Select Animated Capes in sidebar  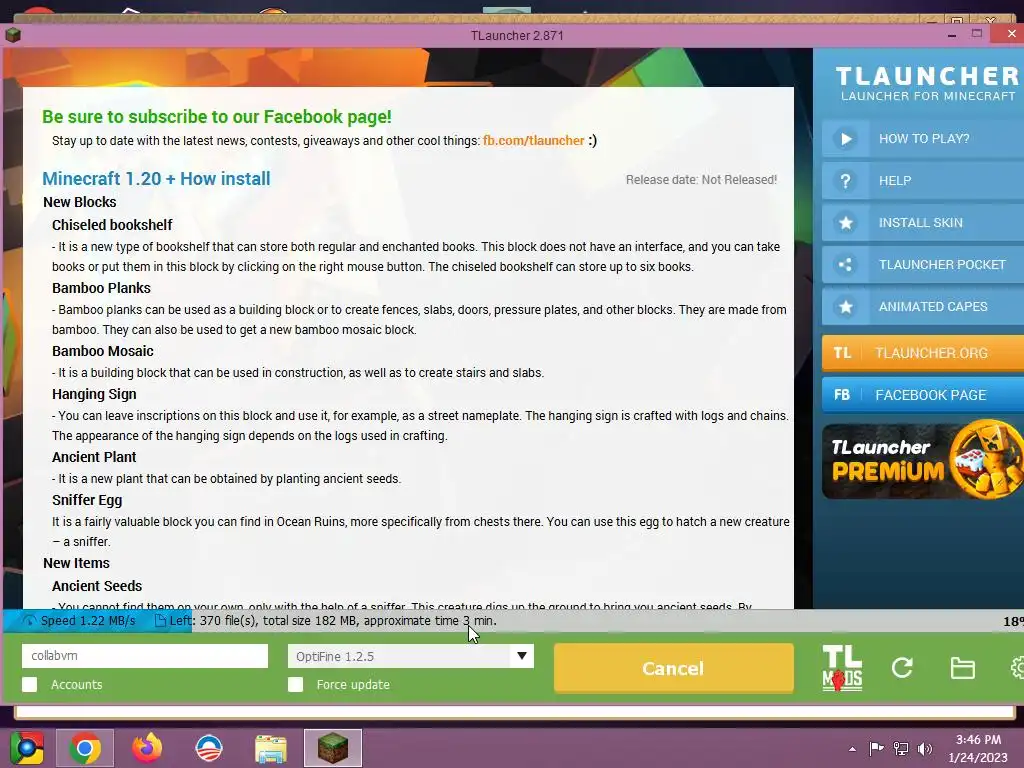click(923, 306)
